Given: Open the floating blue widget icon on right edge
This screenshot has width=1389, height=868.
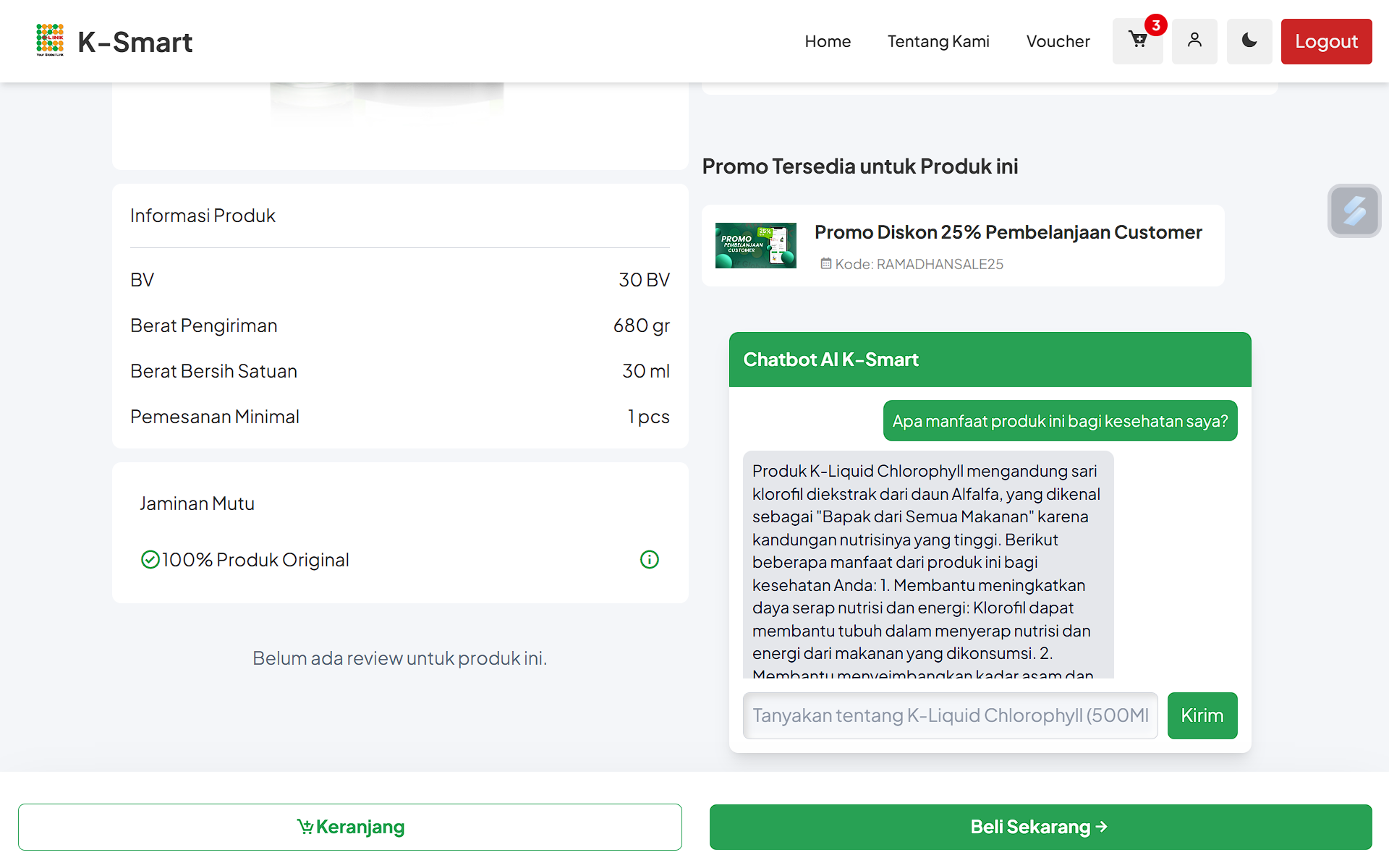Looking at the screenshot, I should (x=1354, y=210).
